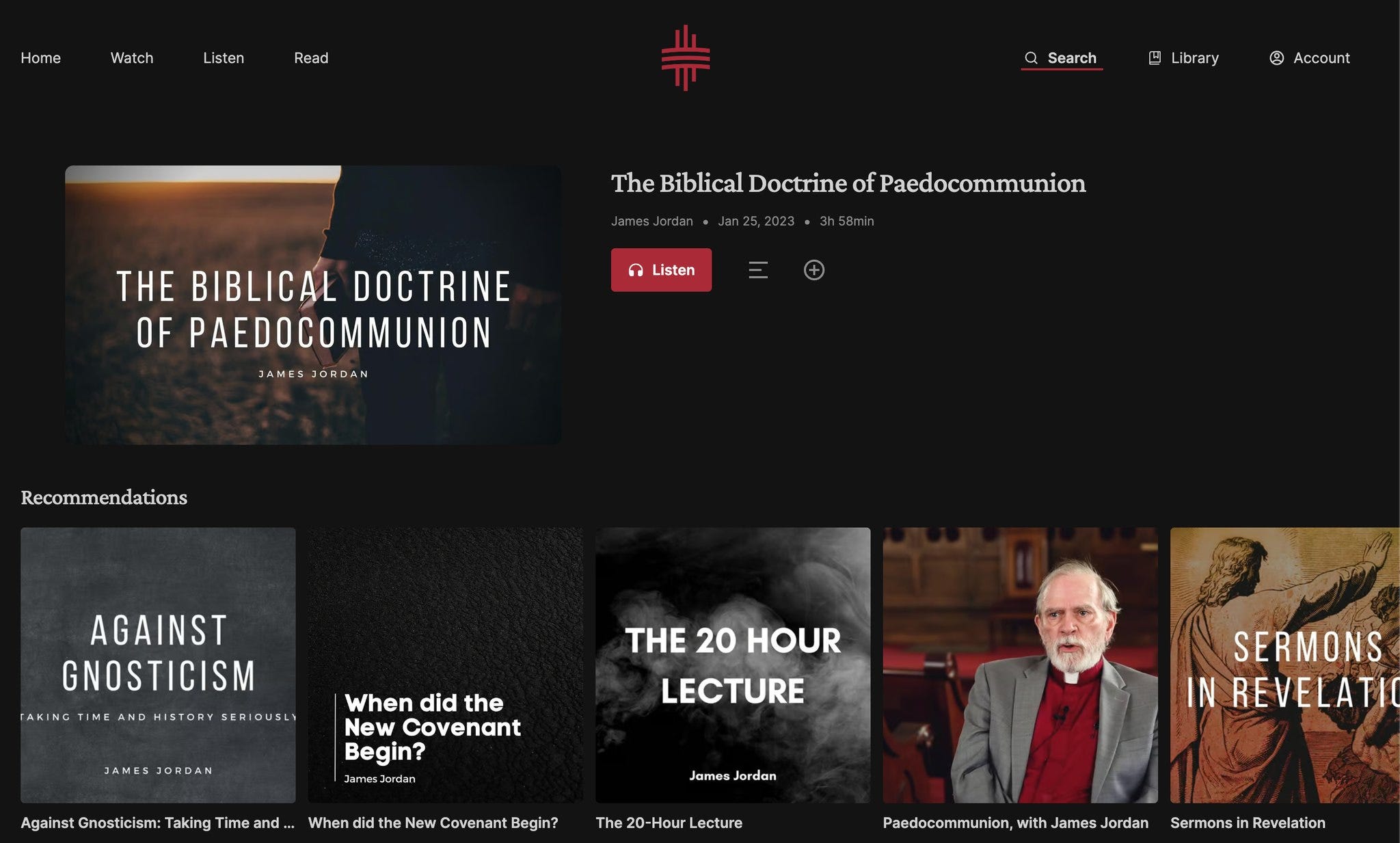This screenshot has height=843, width=1400.
Task: Click the Account profile icon
Action: (1276, 58)
